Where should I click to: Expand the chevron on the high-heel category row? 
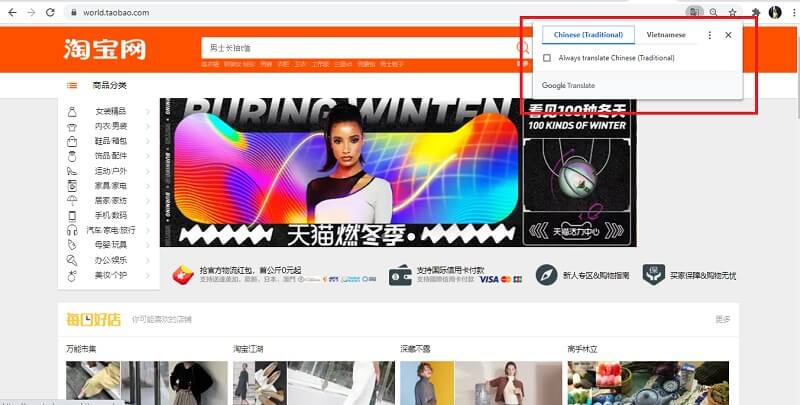click(x=147, y=171)
